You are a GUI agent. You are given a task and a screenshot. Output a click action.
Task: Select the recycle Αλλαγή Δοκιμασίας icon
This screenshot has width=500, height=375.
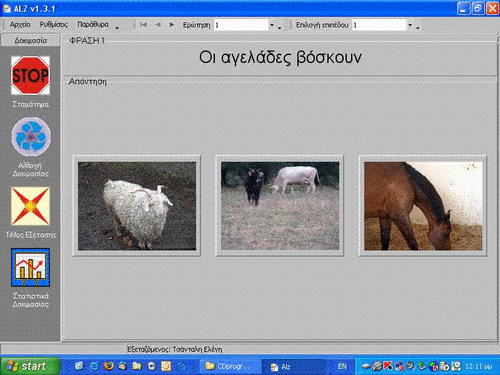tap(31, 137)
